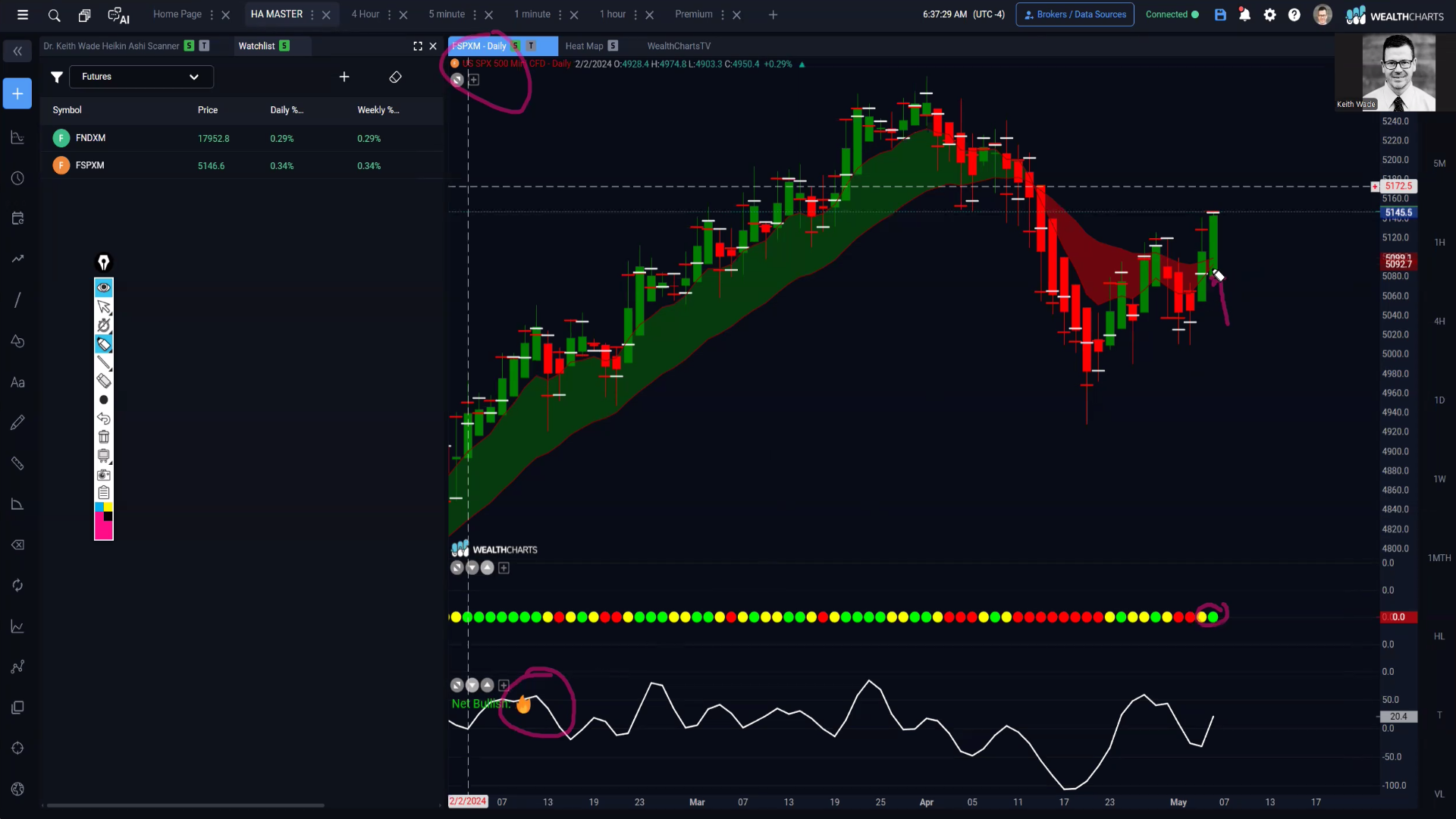This screenshot has height=819, width=1456.
Task: Sort watchlist by the Price column
Action: coord(208,110)
